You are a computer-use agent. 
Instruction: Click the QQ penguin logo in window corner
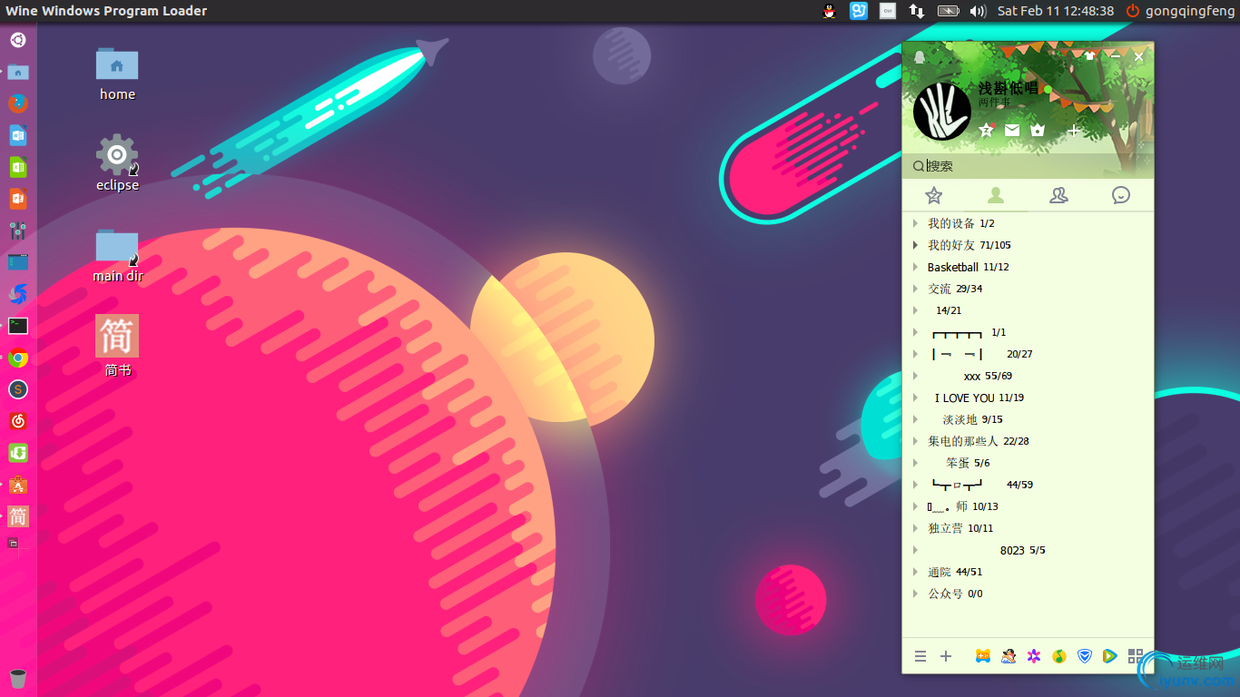point(919,57)
